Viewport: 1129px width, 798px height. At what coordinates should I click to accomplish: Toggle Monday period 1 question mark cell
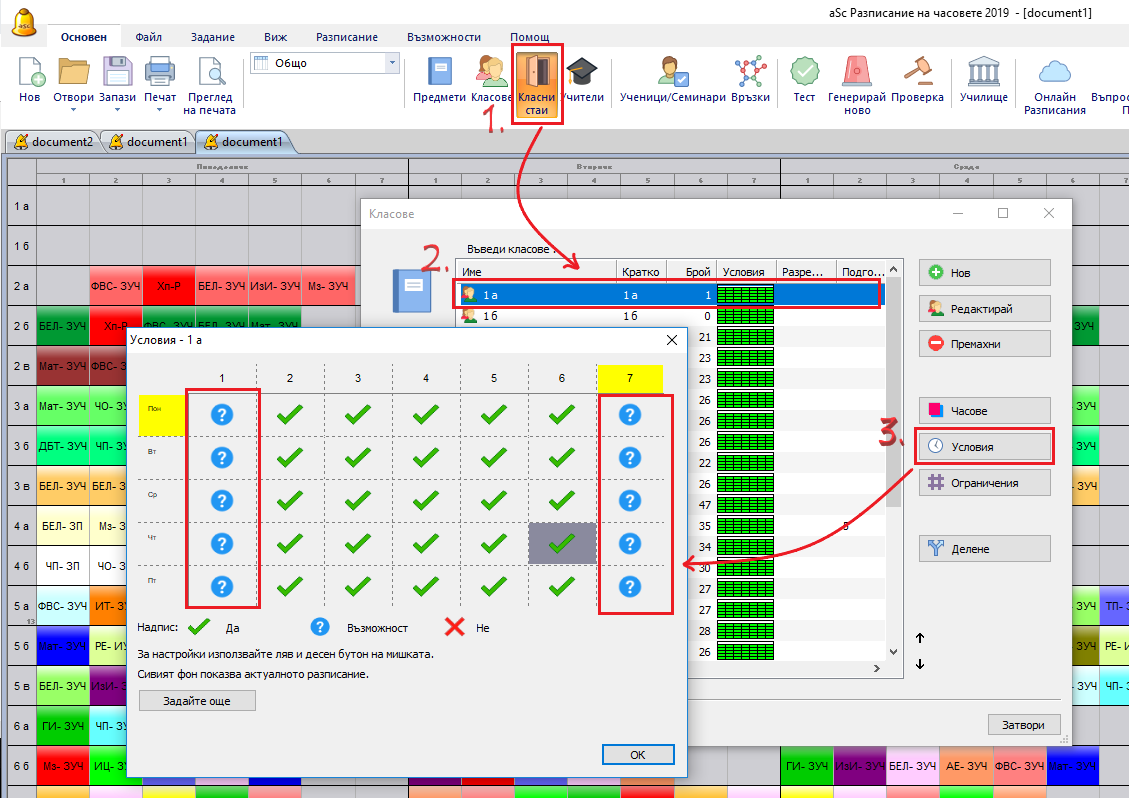coord(222,415)
